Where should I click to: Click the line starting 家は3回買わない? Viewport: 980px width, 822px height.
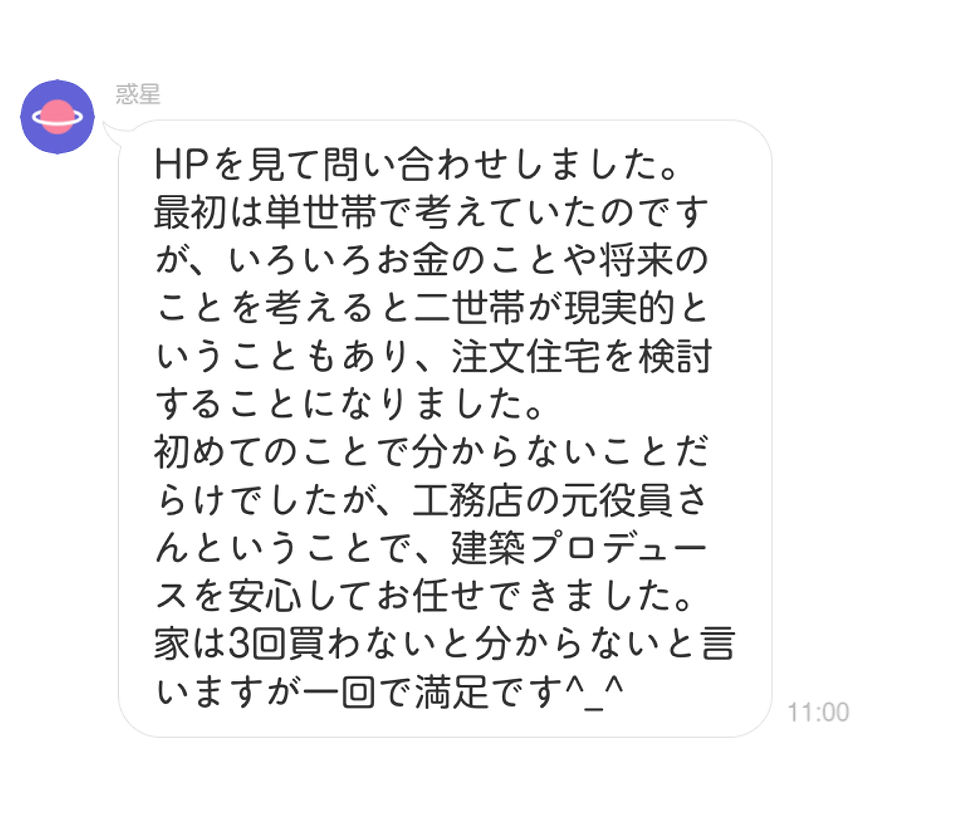pyautogui.click(x=444, y=644)
